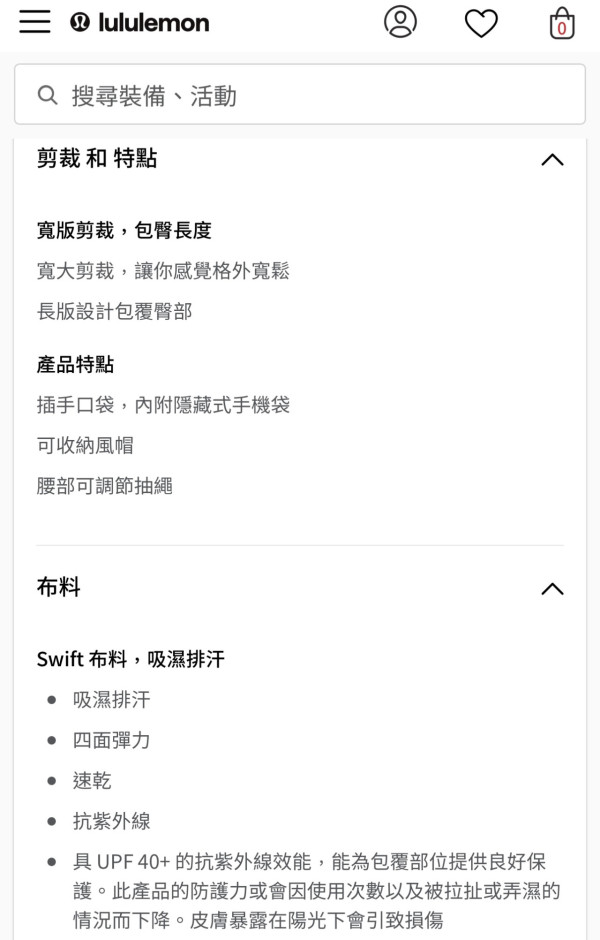Click the 速乾 bullet item
Image resolution: width=600 pixels, height=940 pixels.
click(92, 781)
